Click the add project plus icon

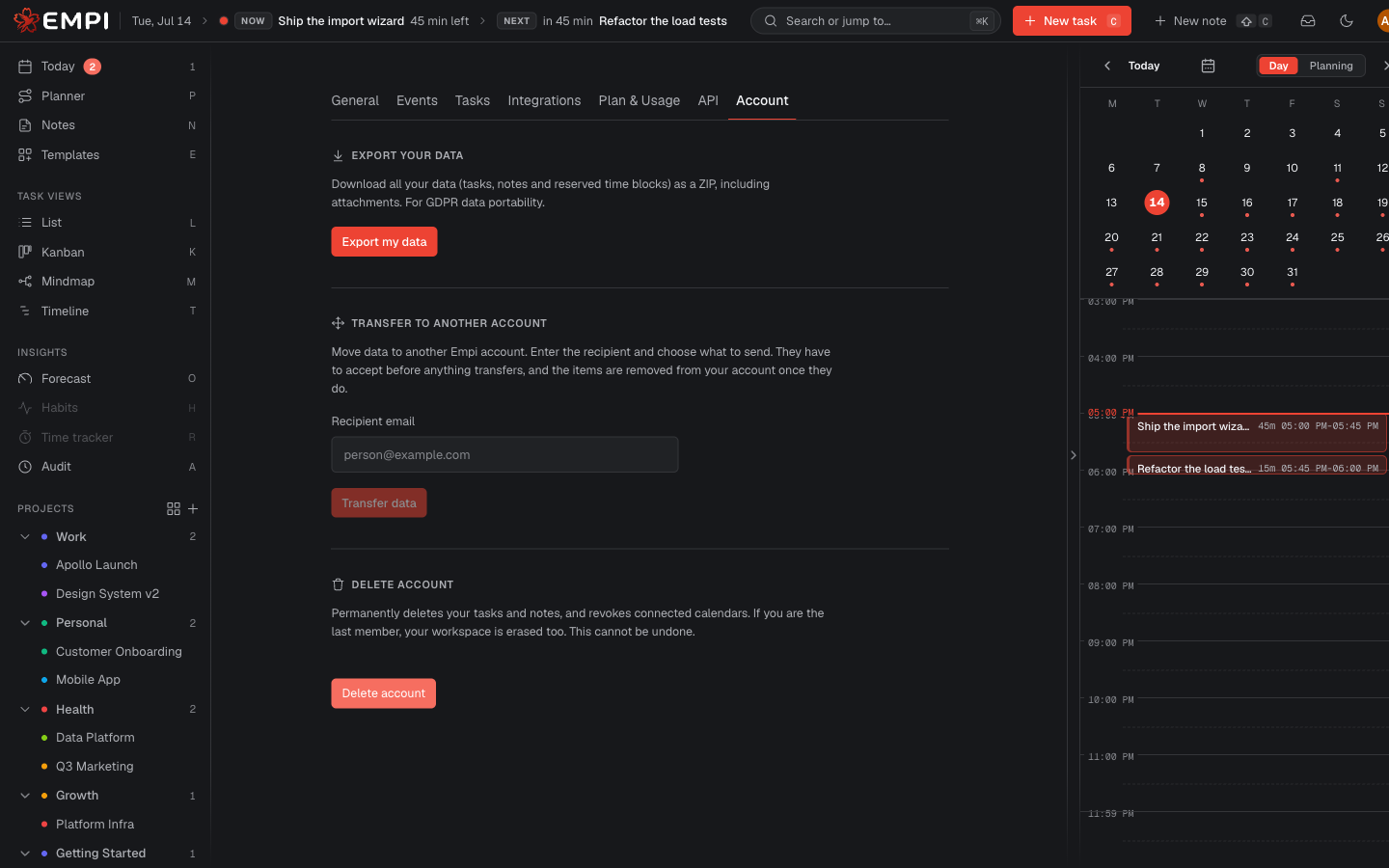193,508
